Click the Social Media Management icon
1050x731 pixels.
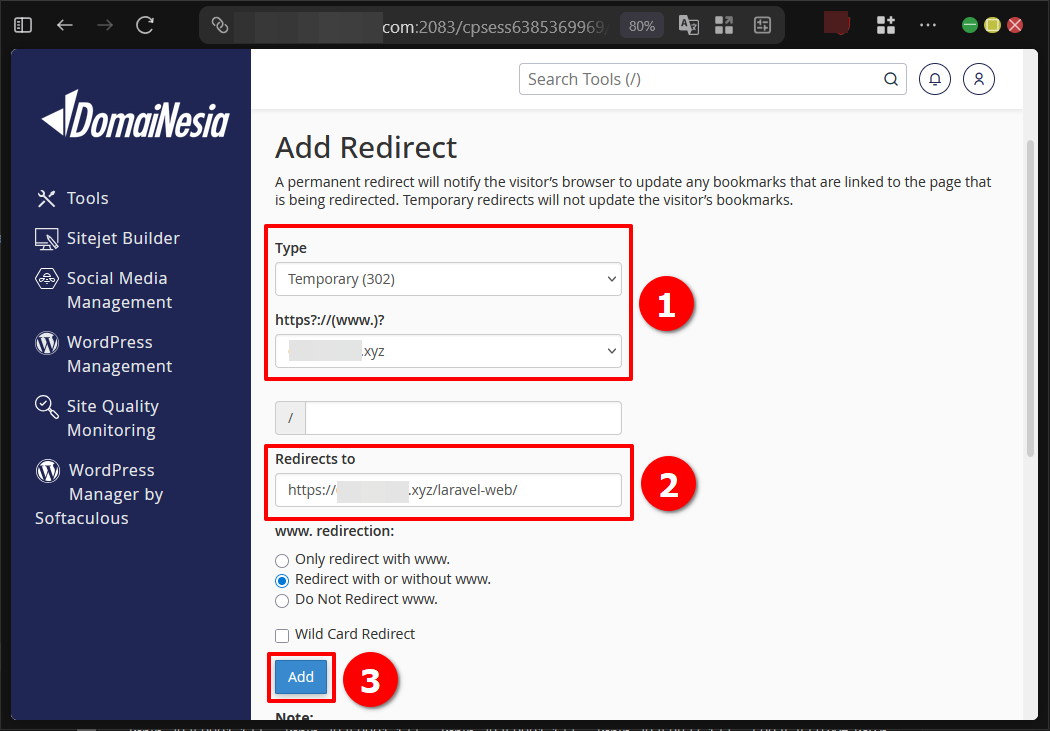45,278
